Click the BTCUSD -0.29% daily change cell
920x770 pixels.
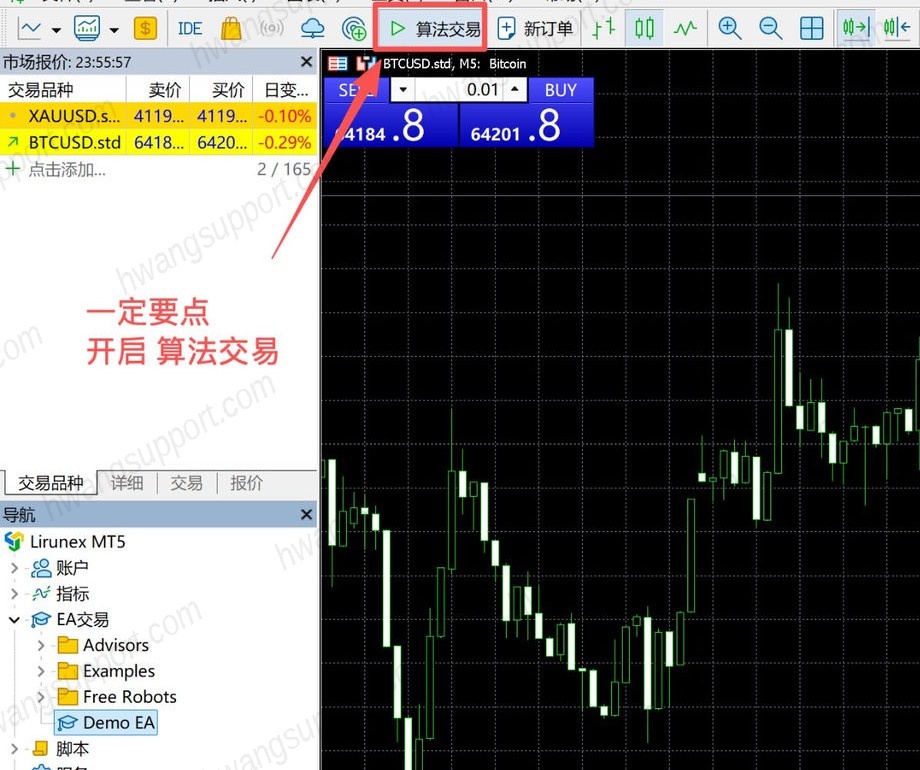[x=285, y=143]
